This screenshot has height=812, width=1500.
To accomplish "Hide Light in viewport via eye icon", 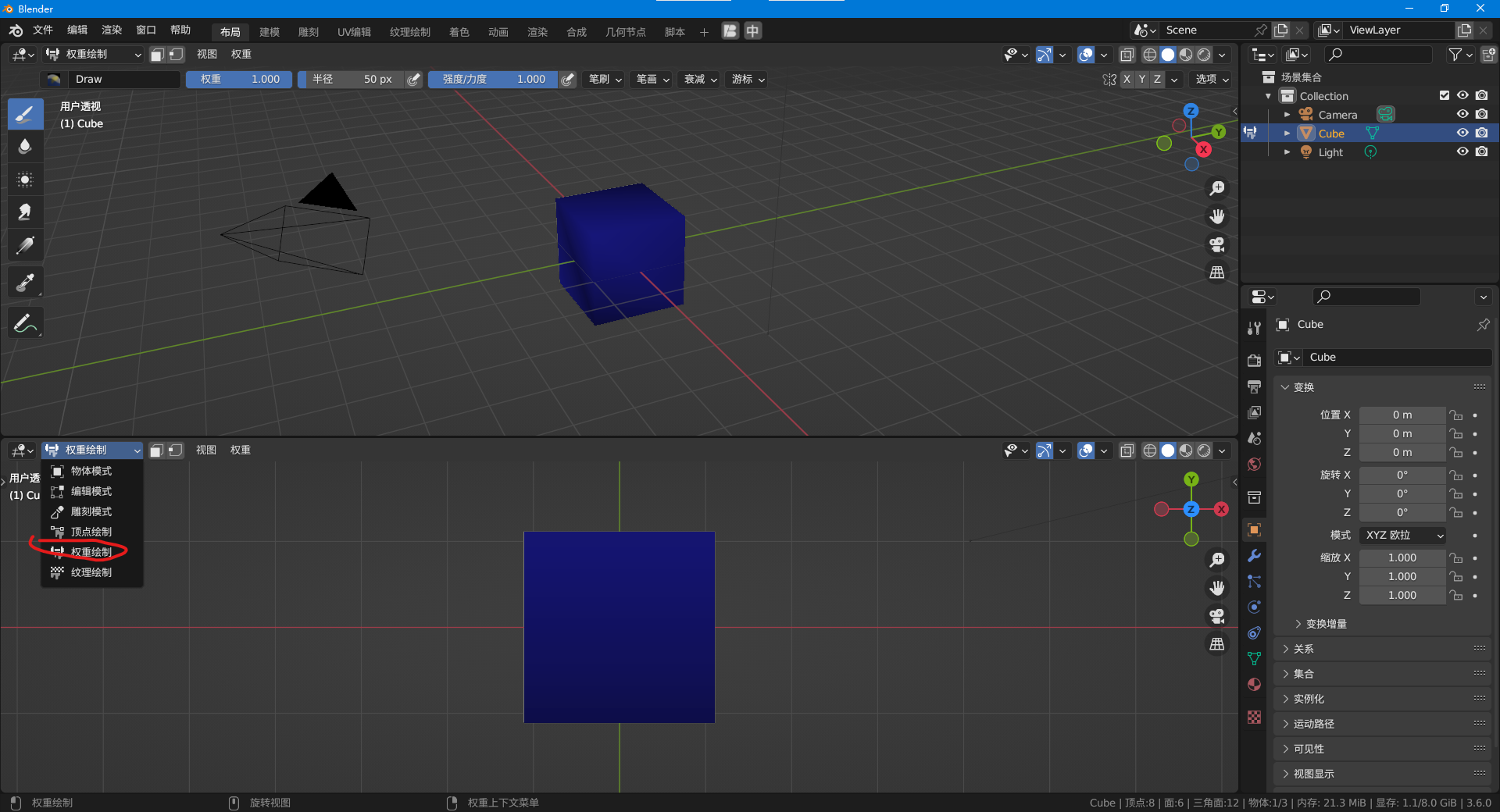I will click(x=1462, y=151).
